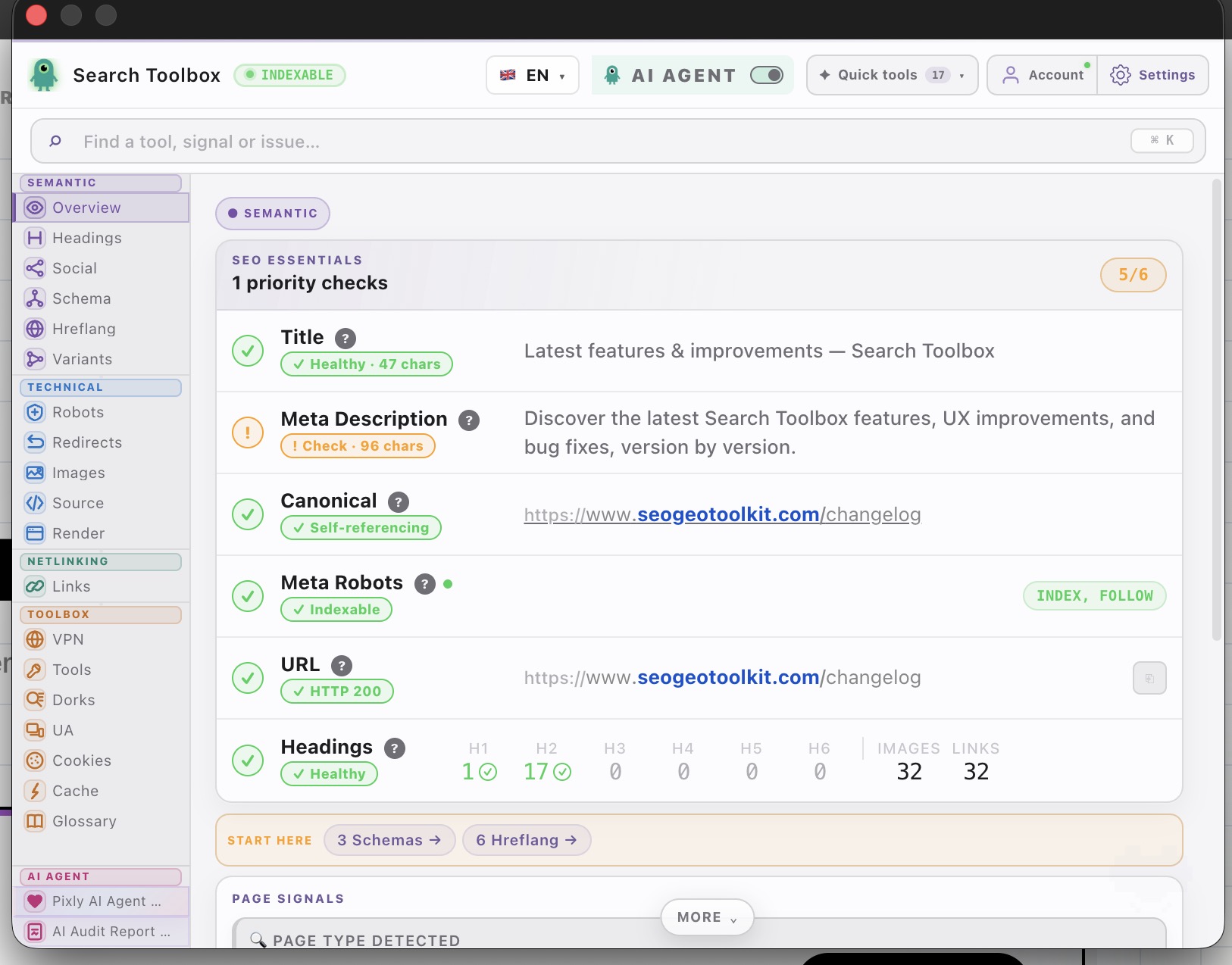The image size is (1232, 965).
Task: Open Links via its chain icon
Action: coord(35,586)
